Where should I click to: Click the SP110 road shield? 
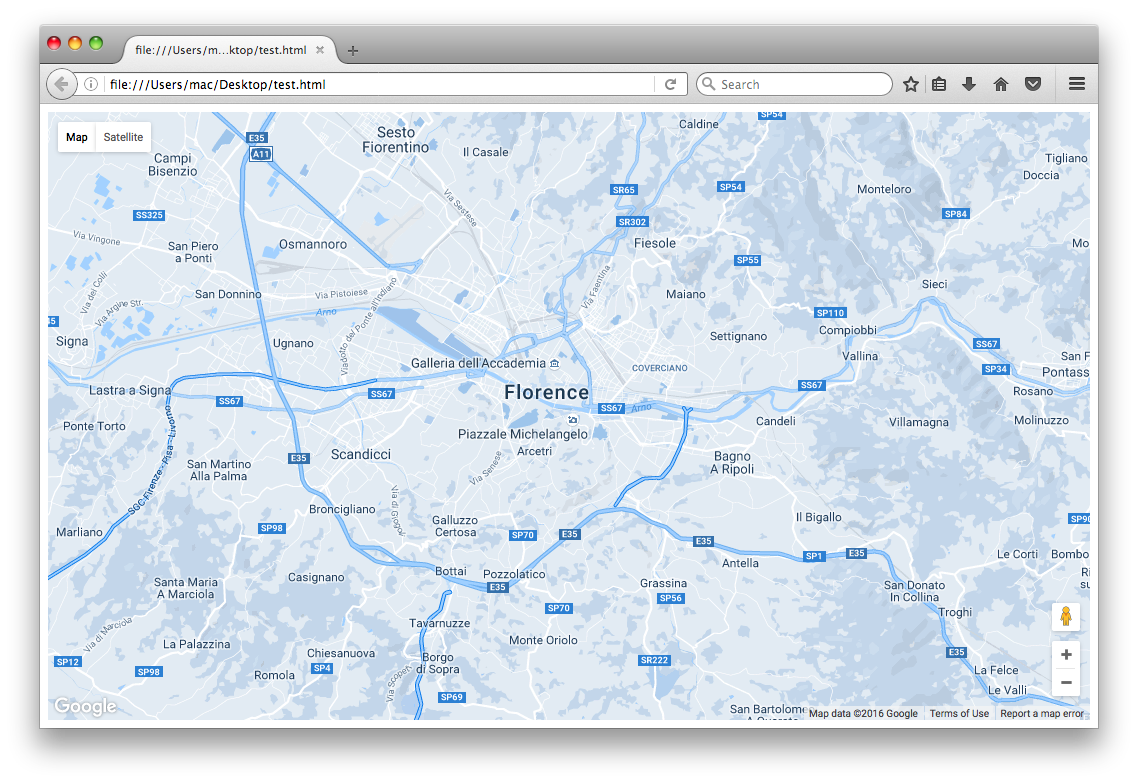pyautogui.click(x=830, y=313)
